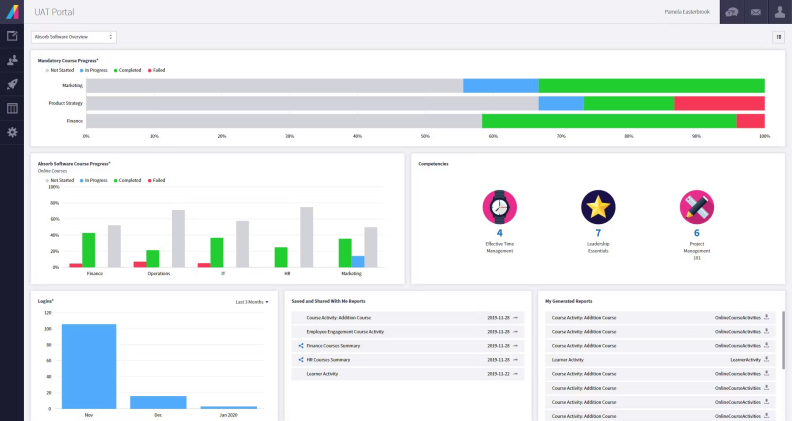
Task: Open the envelope messages icon in header
Action: tap(755, 12)
